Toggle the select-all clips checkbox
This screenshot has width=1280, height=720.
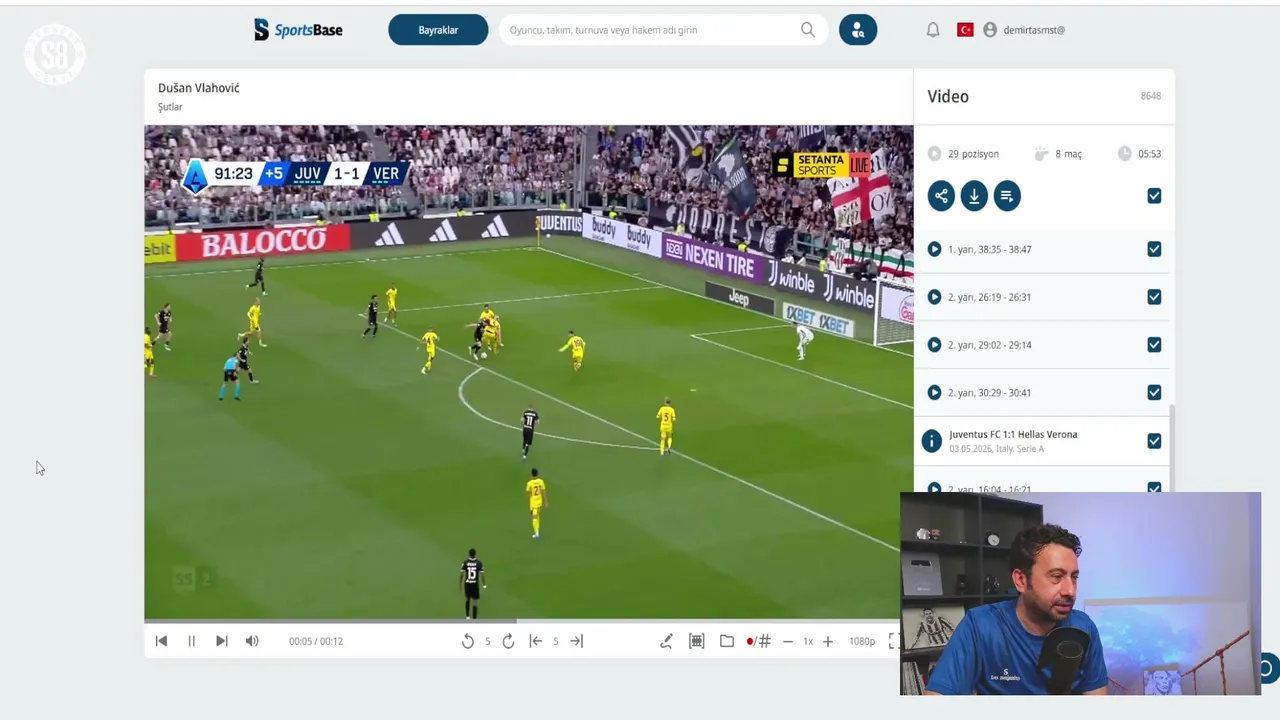tap(1154, 196)
